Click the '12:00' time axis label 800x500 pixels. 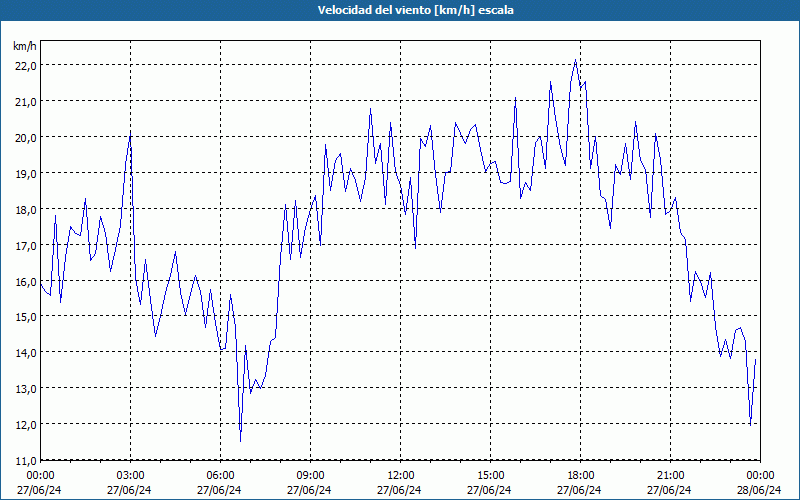(x=400, y=475)
